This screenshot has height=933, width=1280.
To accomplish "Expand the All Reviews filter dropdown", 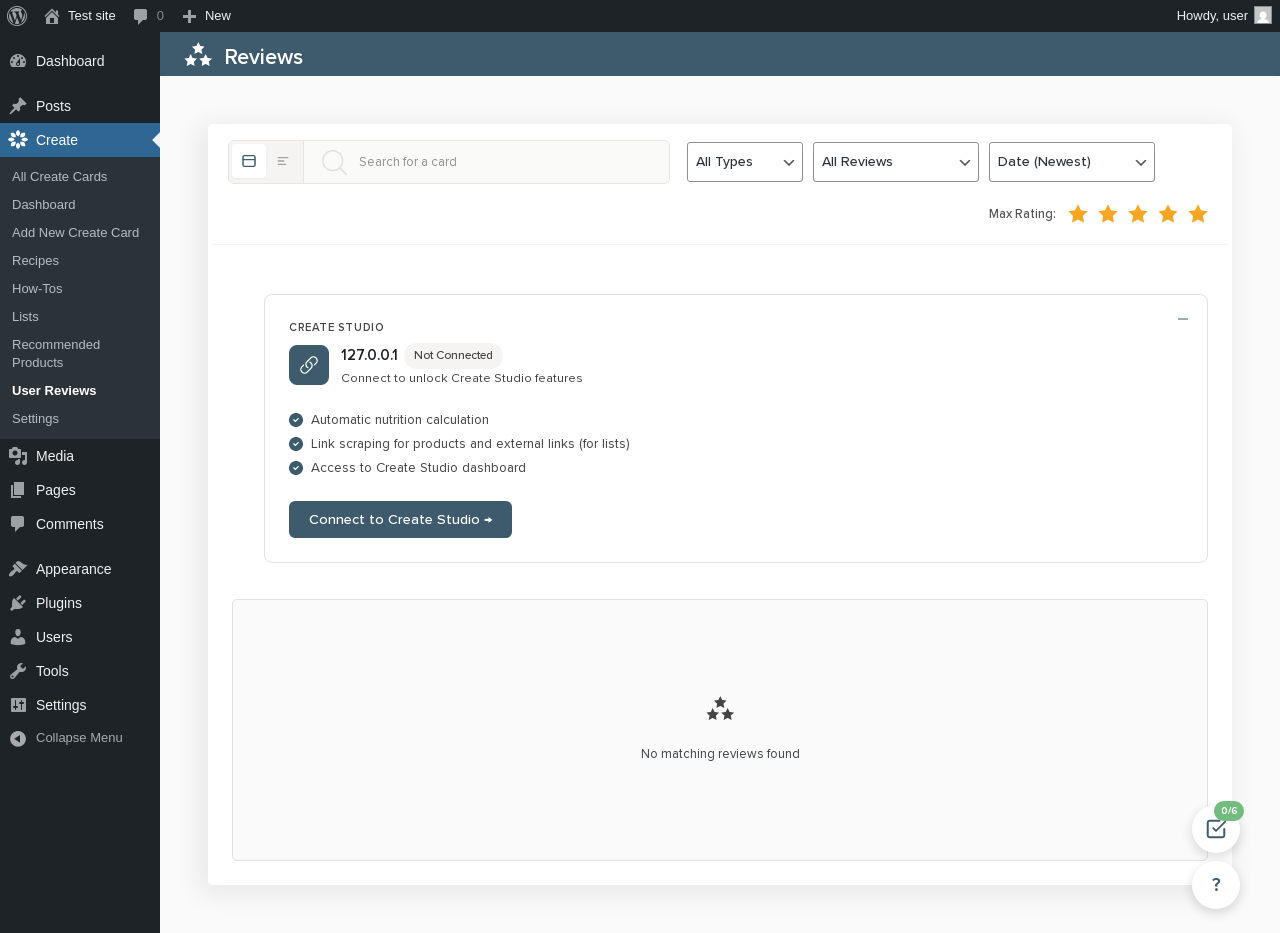I will coord(896,162).
